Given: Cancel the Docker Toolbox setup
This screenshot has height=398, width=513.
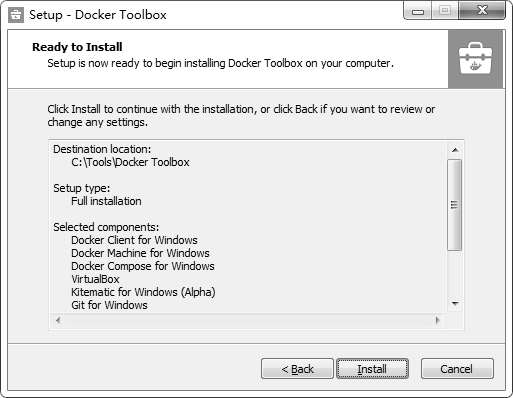Looking at the screenshot, I should (x=457, y=369).
